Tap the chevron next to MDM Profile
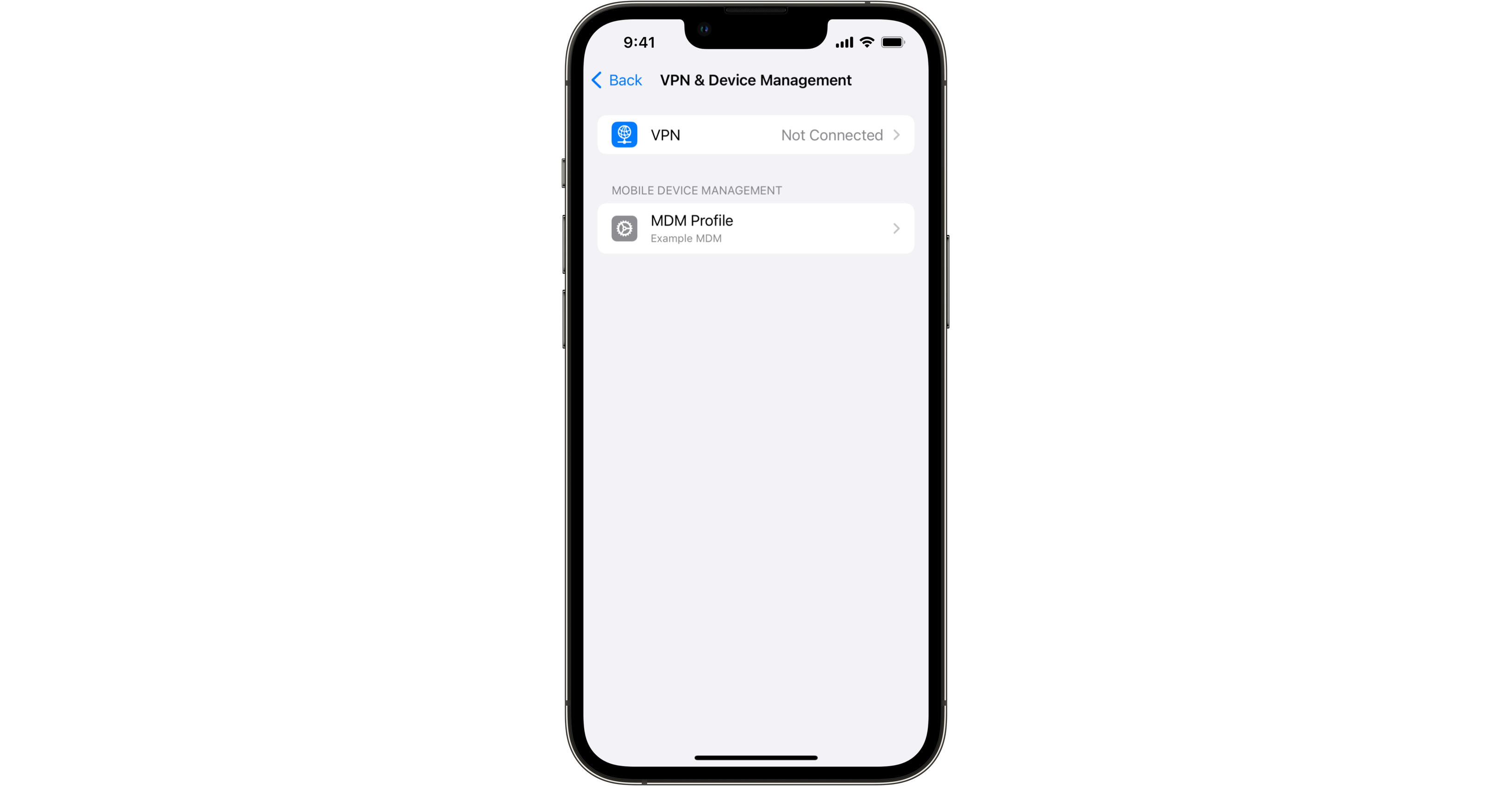Image resolution: width=1512 pixels, height=786 pixels. coord(896,228)
